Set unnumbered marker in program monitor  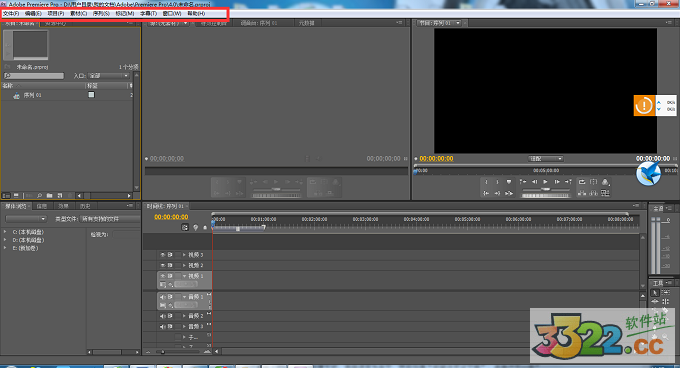click(x=509, y=182)
